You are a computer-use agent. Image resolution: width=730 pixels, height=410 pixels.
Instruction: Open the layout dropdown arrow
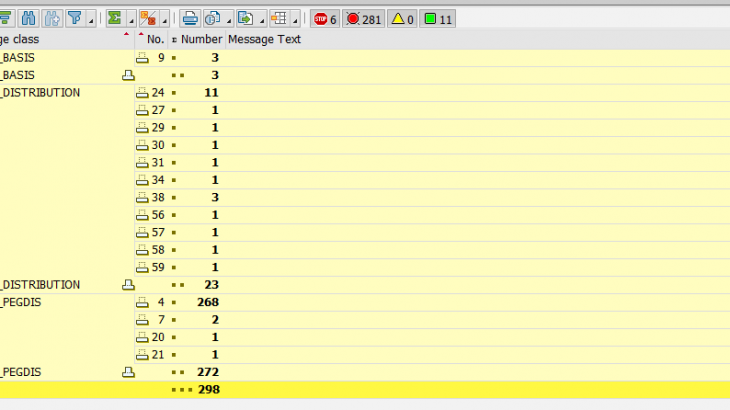pyautogui.click(x=295, y=20)
